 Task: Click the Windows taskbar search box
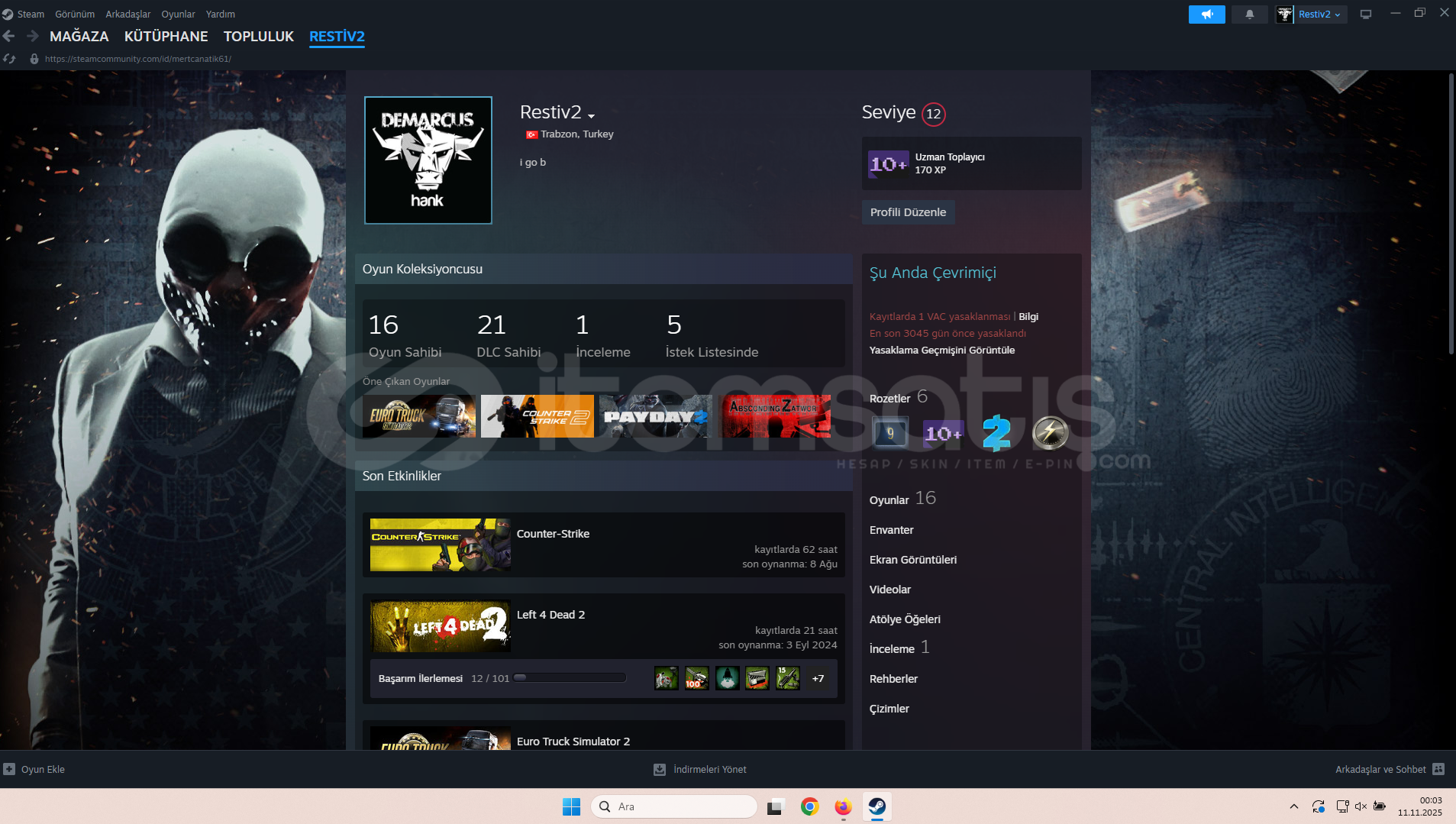tap(674, 806)
